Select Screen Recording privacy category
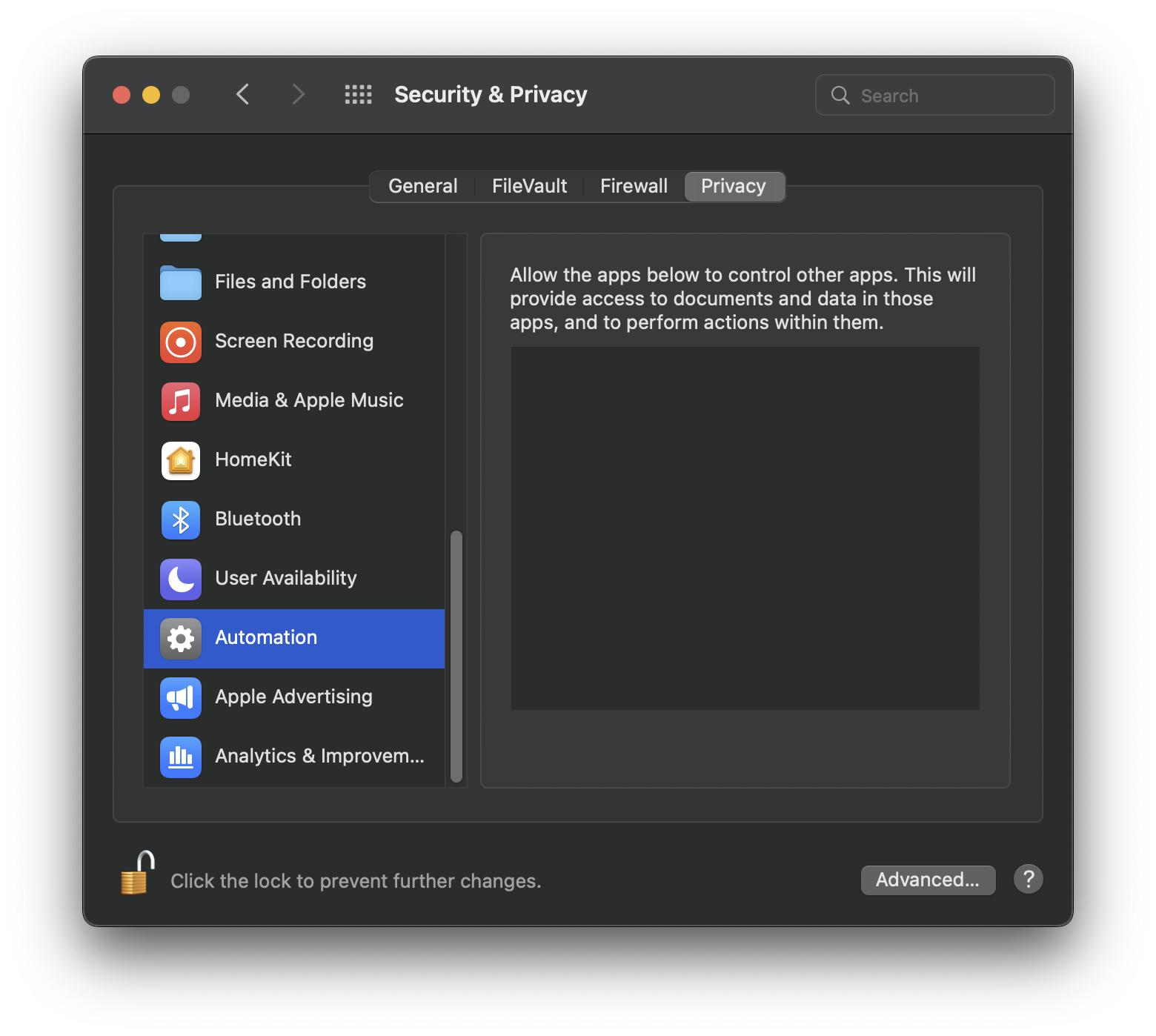The height and width of the screenshot is (1036, 1156). pyautogui.click(x=294, y=341)
